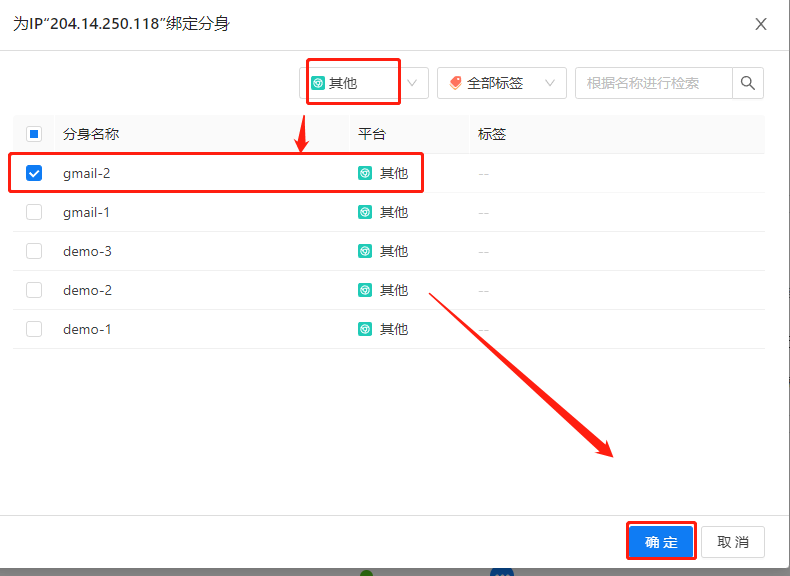
Task: Tick the demo-3 checkbox
Action: (x=34, y=251)
